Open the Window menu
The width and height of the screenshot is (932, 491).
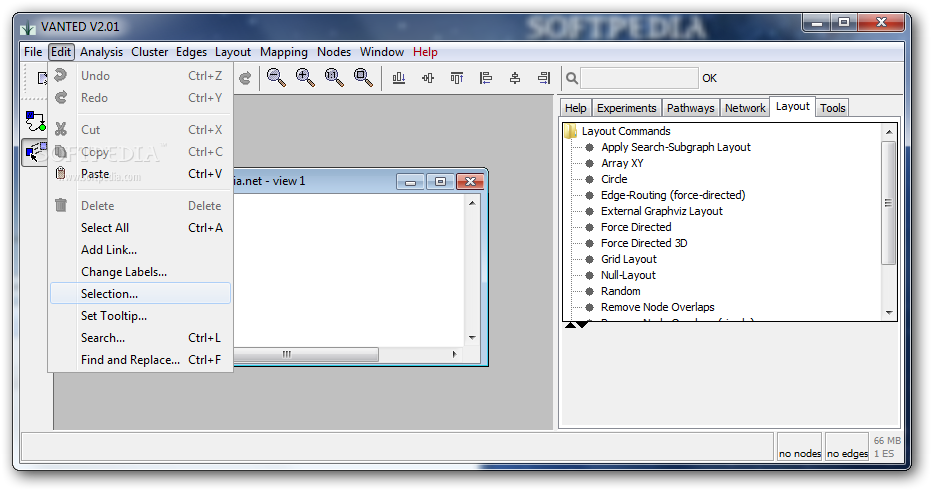click(x=382, y=52)
